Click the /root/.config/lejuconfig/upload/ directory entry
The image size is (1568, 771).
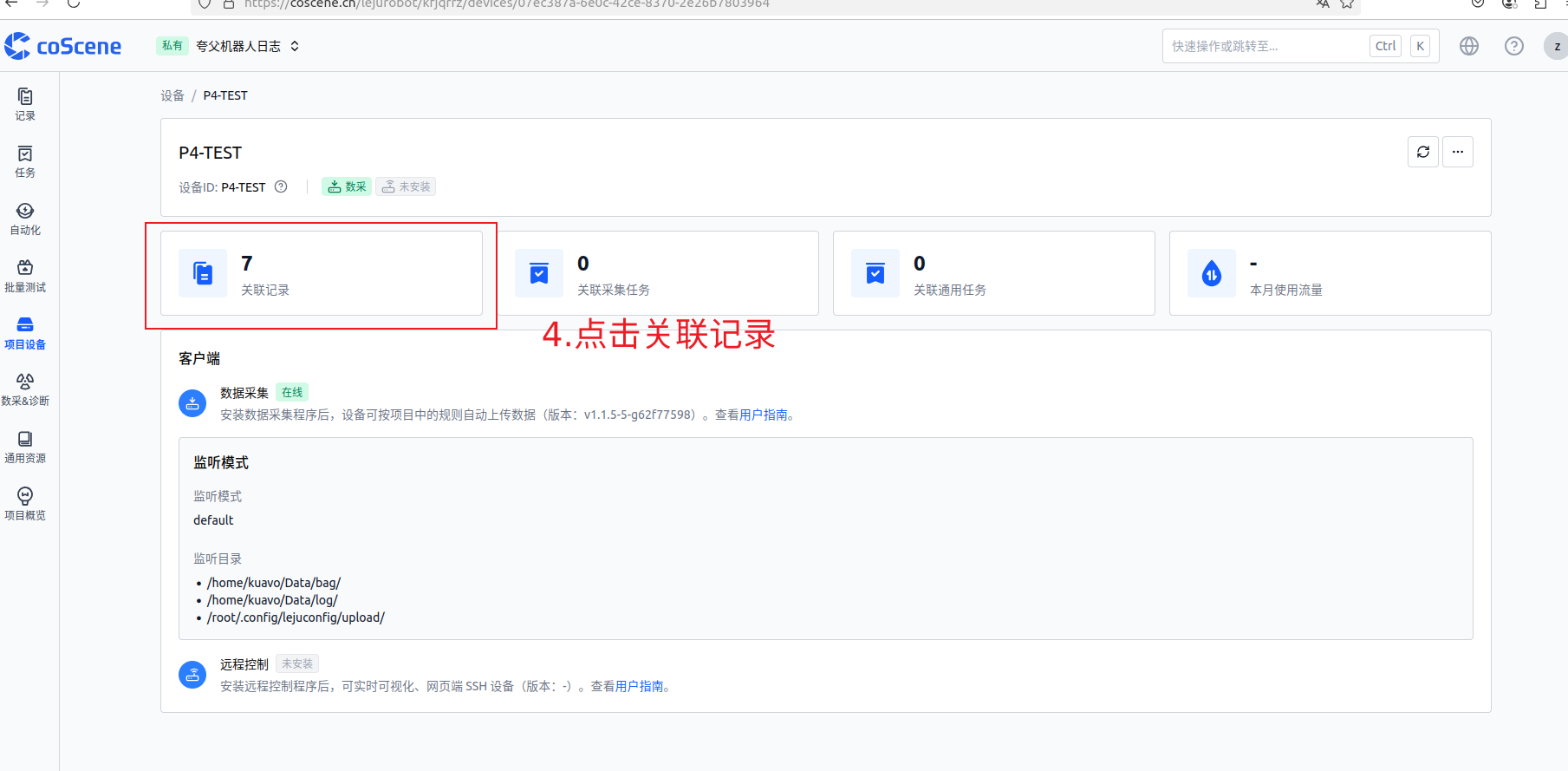(x=296, y=617)
